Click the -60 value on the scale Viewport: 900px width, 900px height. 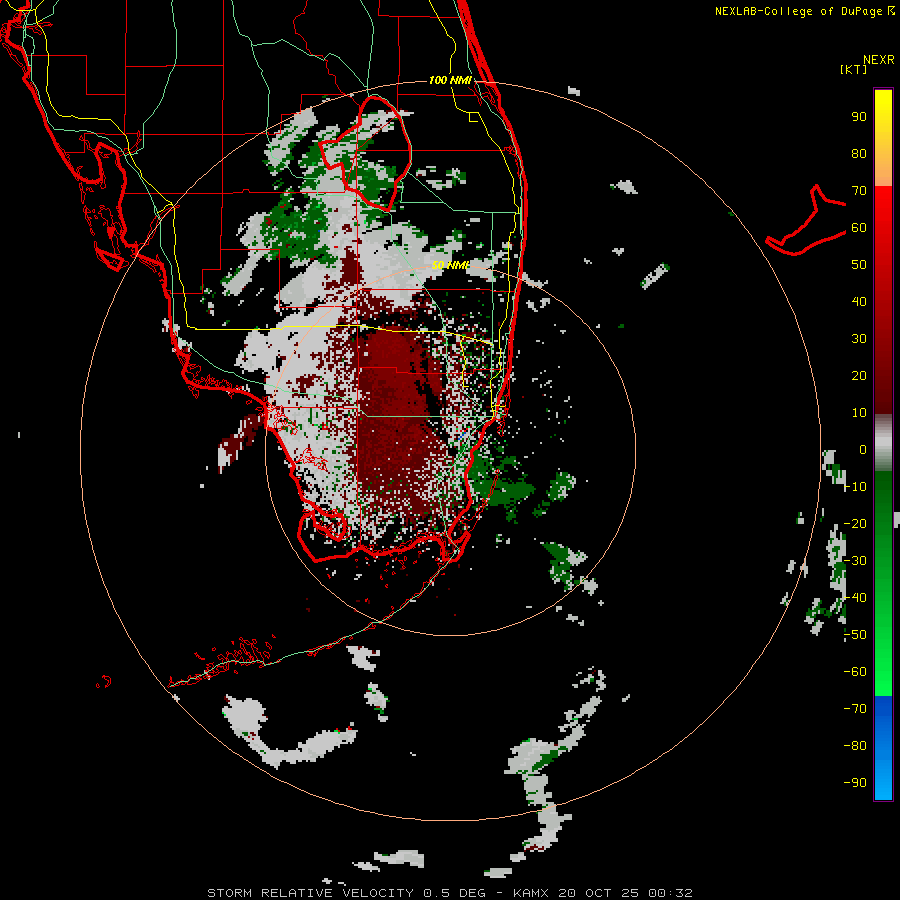(855, 672)
